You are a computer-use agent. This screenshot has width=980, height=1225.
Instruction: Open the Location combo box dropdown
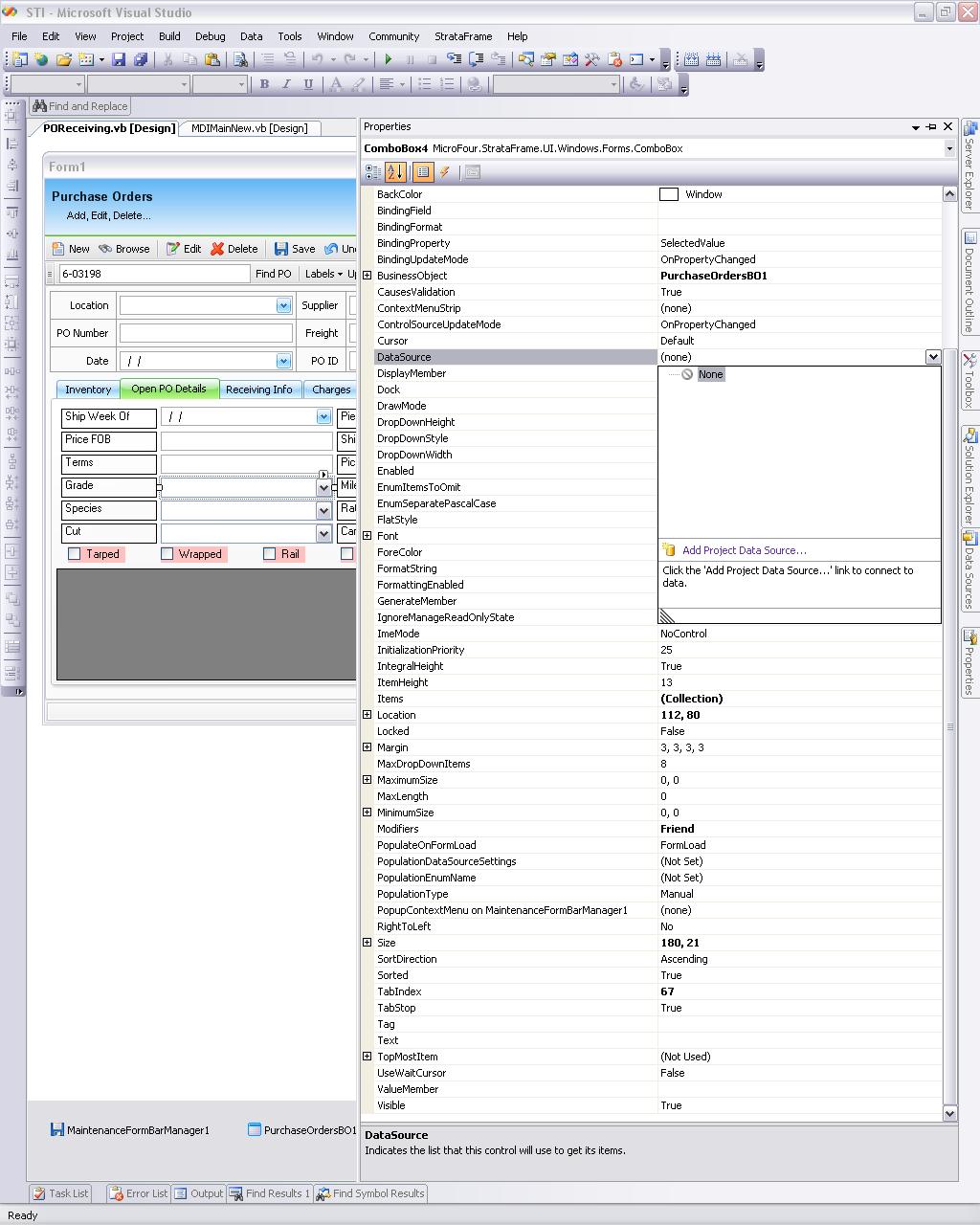[283, 306]
